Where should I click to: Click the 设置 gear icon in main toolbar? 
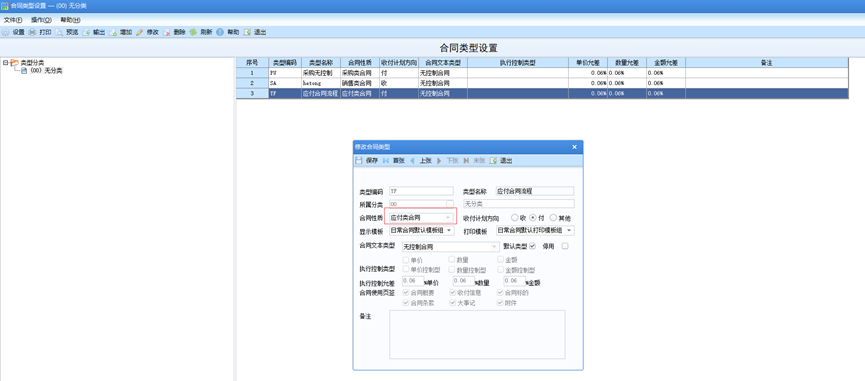[x=6, y=33]
